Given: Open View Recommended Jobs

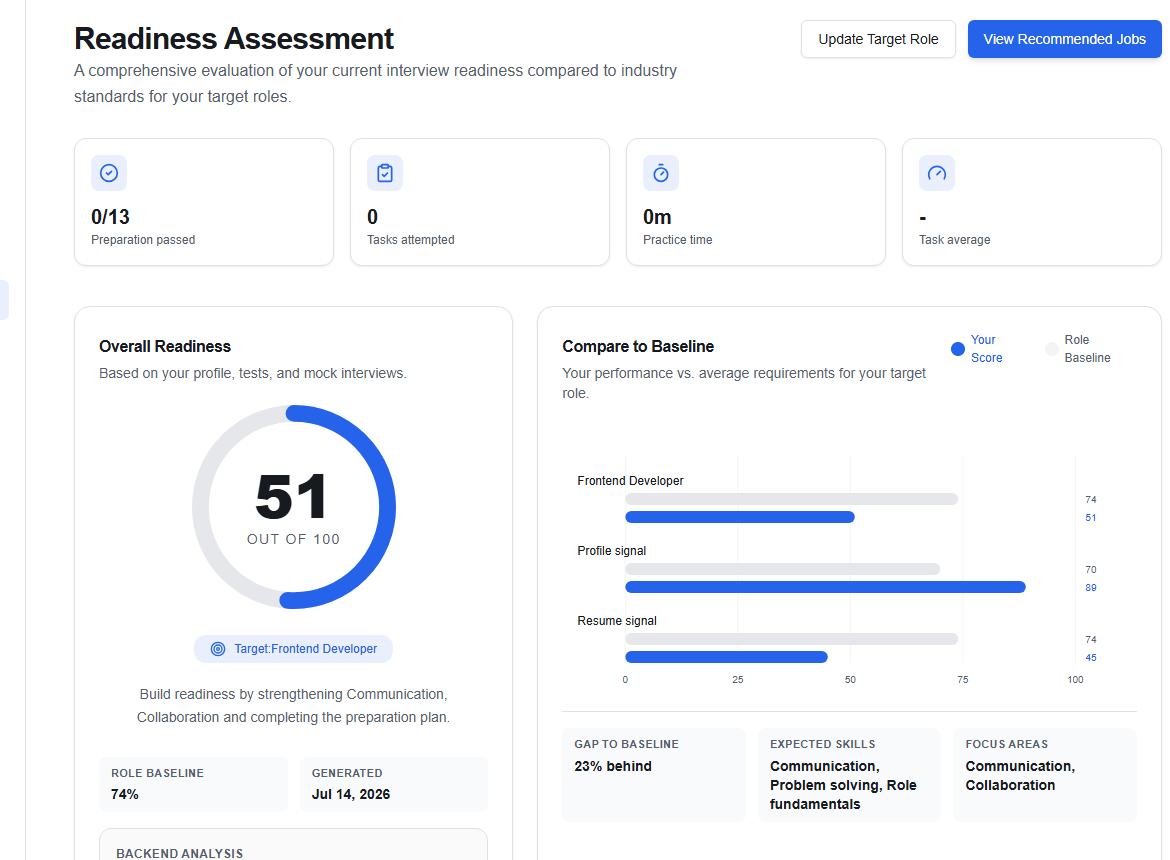Looking at the screenshot, I should pyautogui.click(x=1064, y=39).
